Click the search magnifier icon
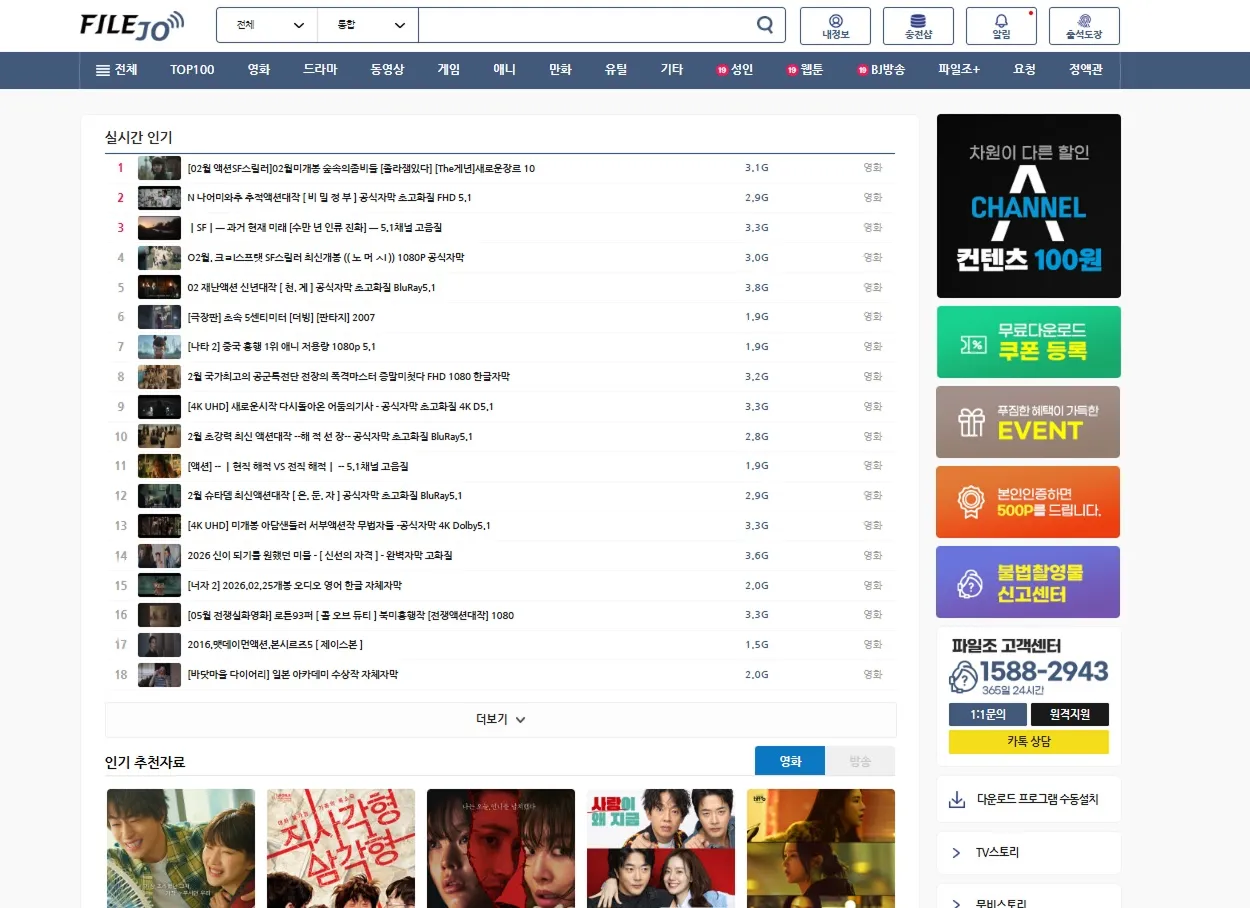The image size is (1250, 908). 765,25
